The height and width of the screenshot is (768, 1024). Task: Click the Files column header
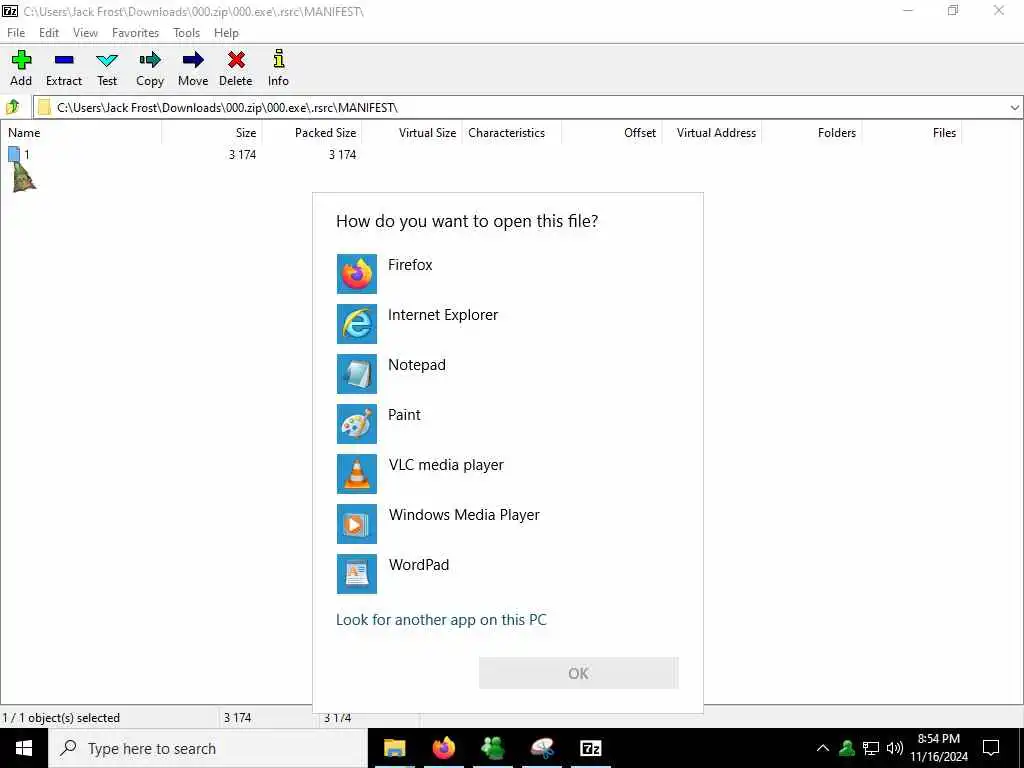(x=911, y=133)
